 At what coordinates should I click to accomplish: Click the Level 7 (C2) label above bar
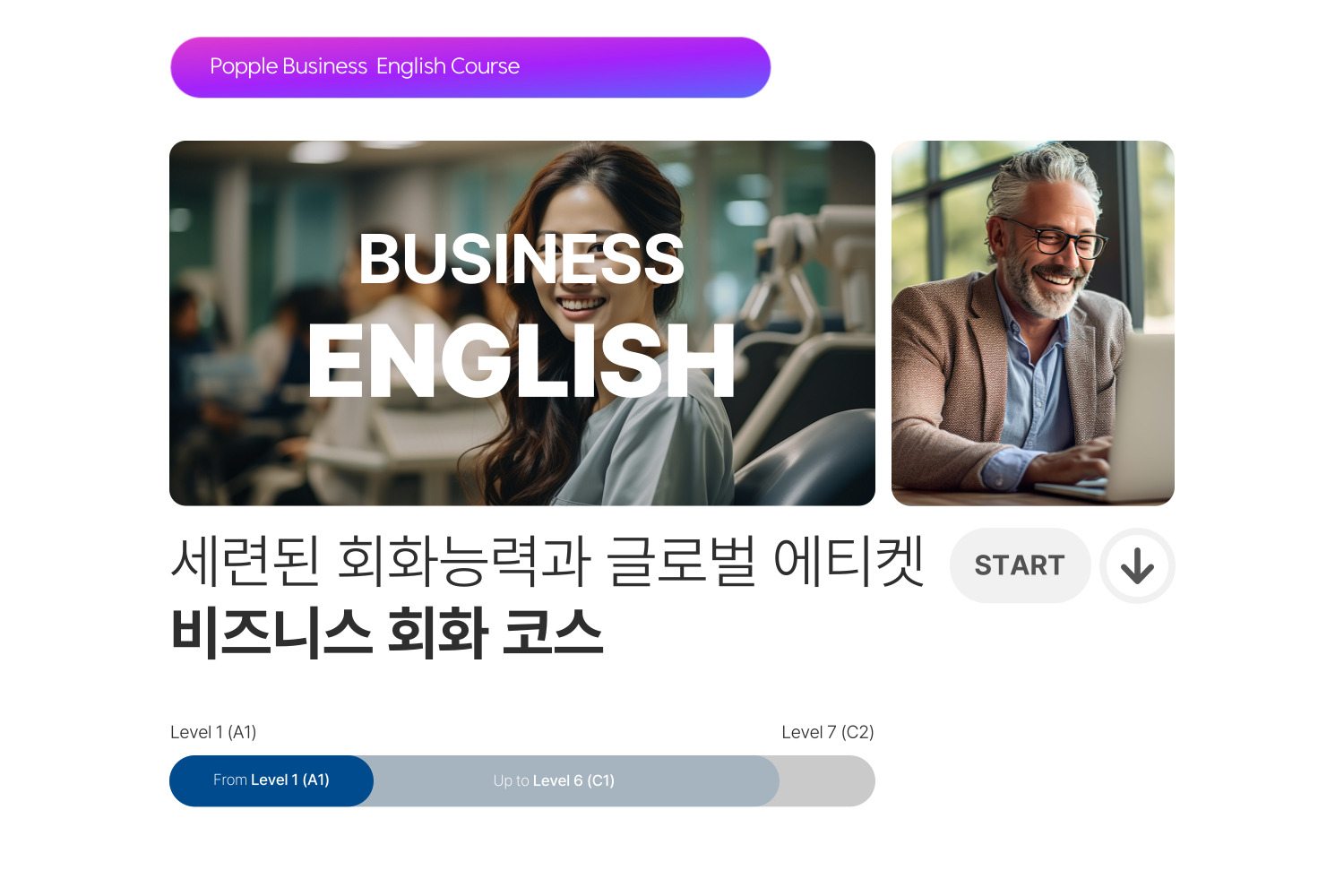828,732
